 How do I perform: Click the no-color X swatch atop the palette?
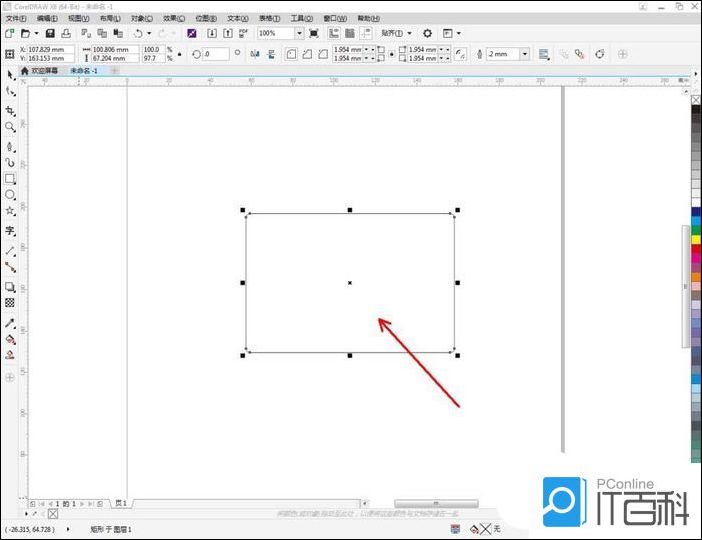click(696, 100)
